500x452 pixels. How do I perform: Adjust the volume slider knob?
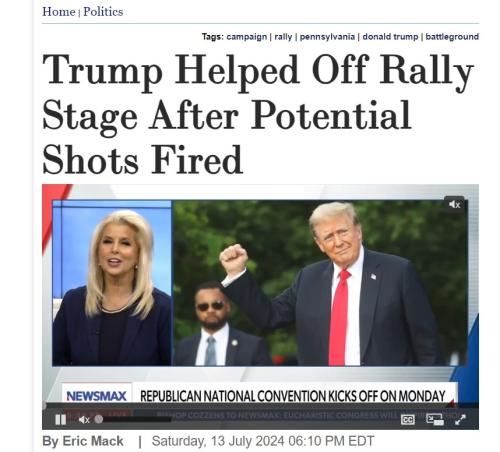pyautogui.click(x=99, y=419)
